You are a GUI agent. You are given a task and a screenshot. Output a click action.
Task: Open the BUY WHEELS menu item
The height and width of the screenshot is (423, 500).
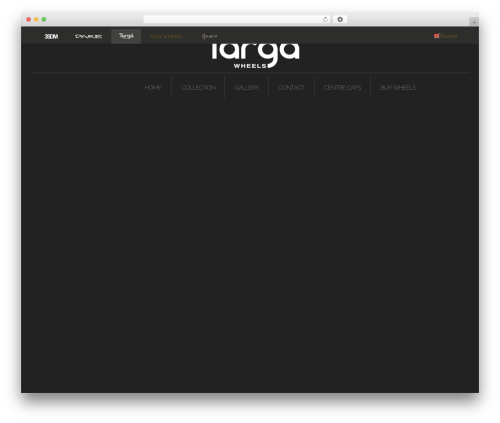click(x=398, y=87)
